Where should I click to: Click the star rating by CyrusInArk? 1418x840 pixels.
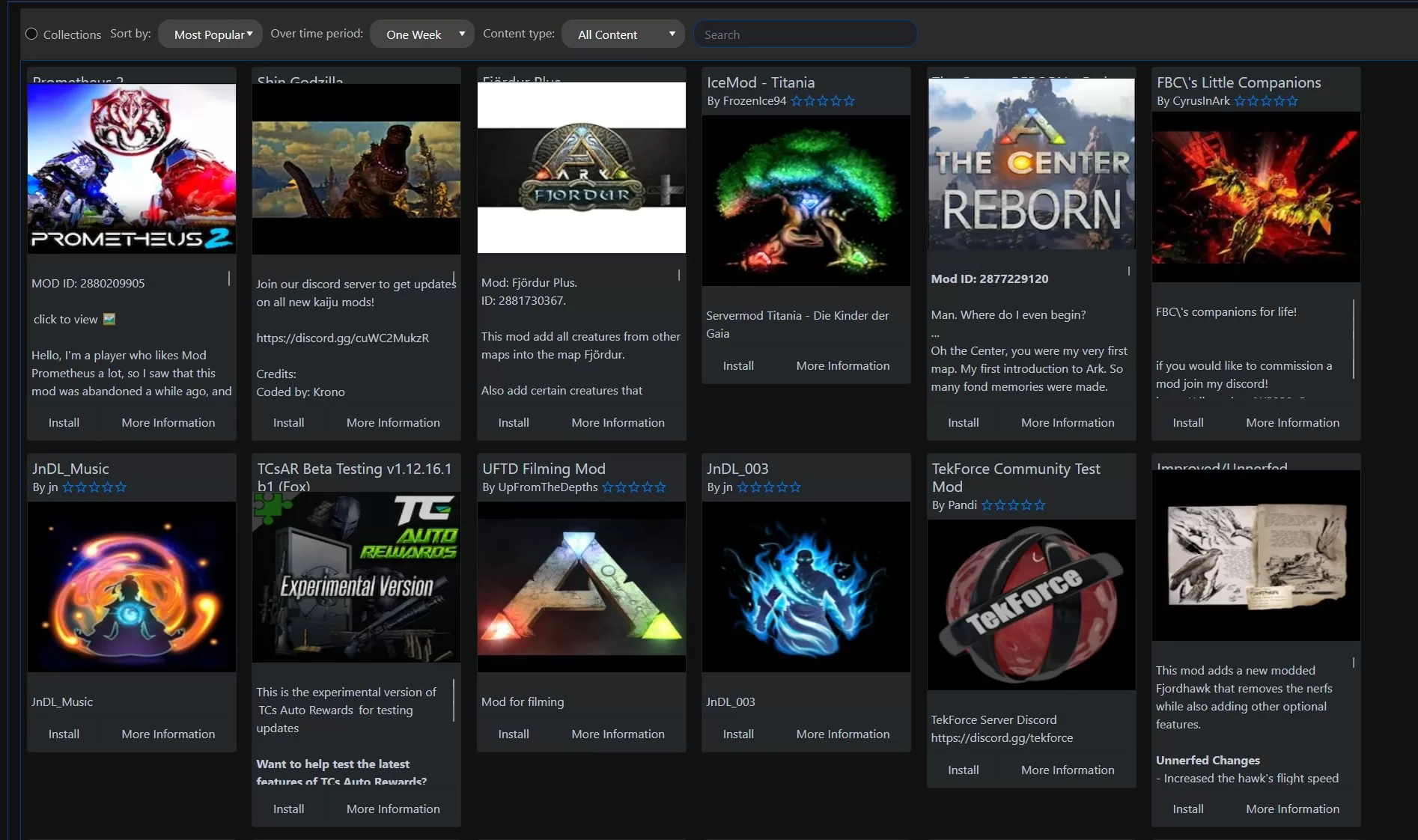pos(1266,101)
